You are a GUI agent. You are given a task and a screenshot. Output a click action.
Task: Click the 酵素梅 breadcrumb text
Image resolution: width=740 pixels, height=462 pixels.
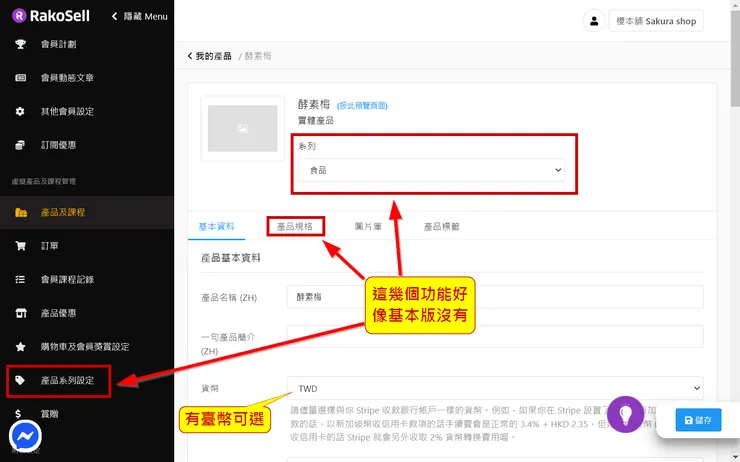(x=258, y=56)
